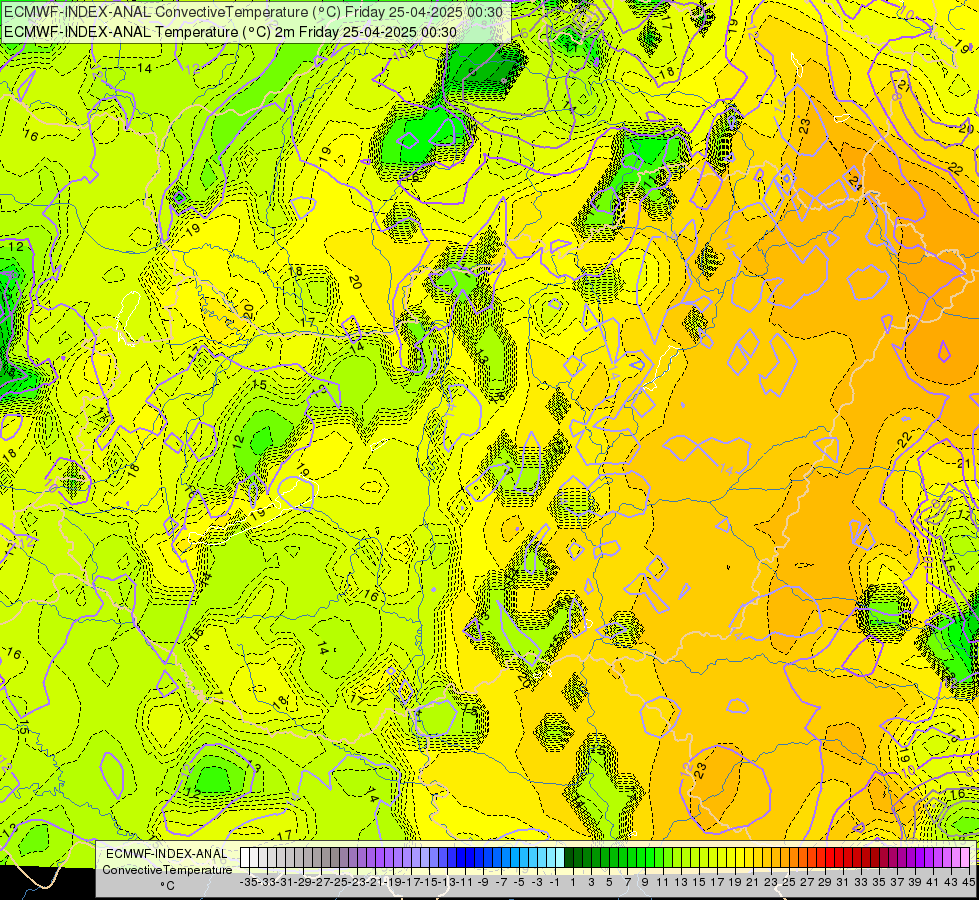Pick the dark green swatch above legend value 1
This screenshot has width=979, height=900.
point(569,857)
